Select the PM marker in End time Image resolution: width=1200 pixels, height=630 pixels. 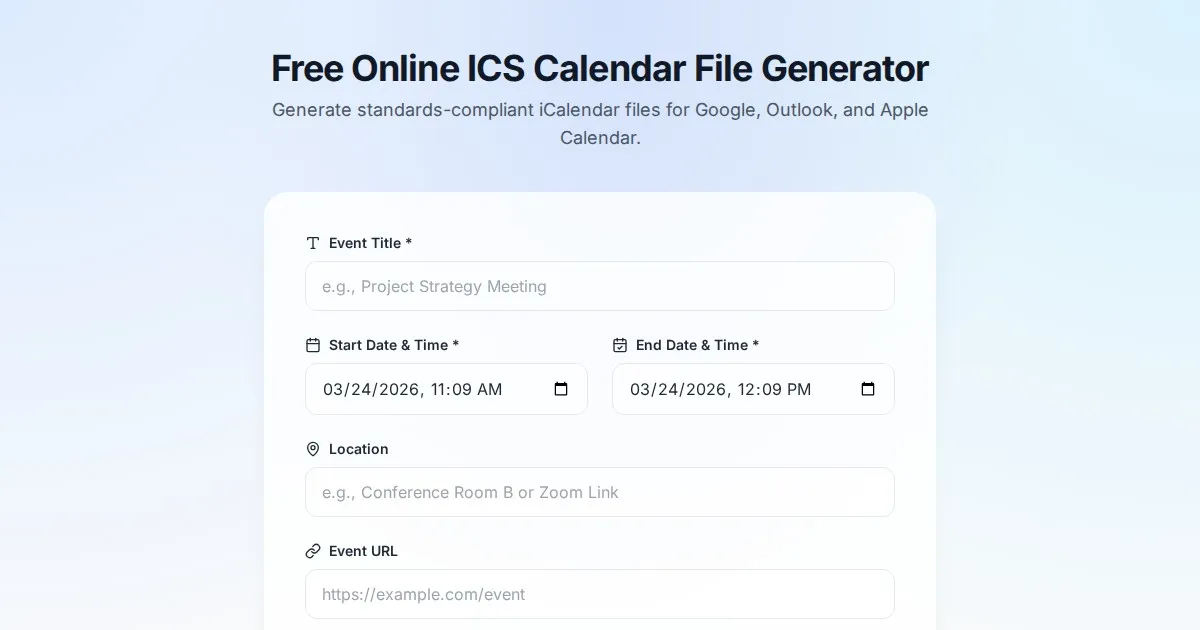798,389
